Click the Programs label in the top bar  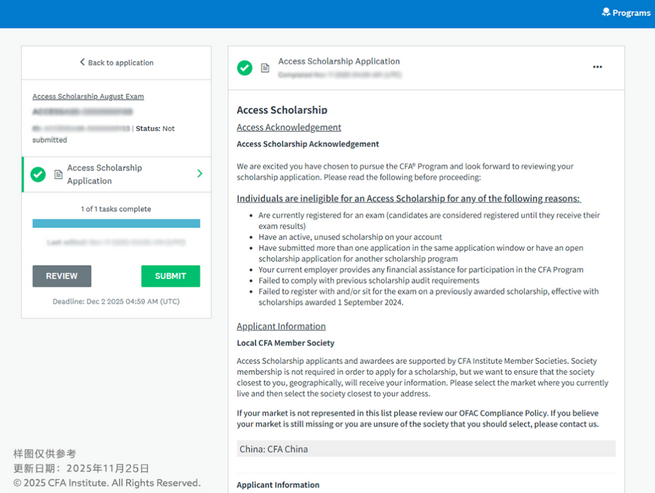631,13
